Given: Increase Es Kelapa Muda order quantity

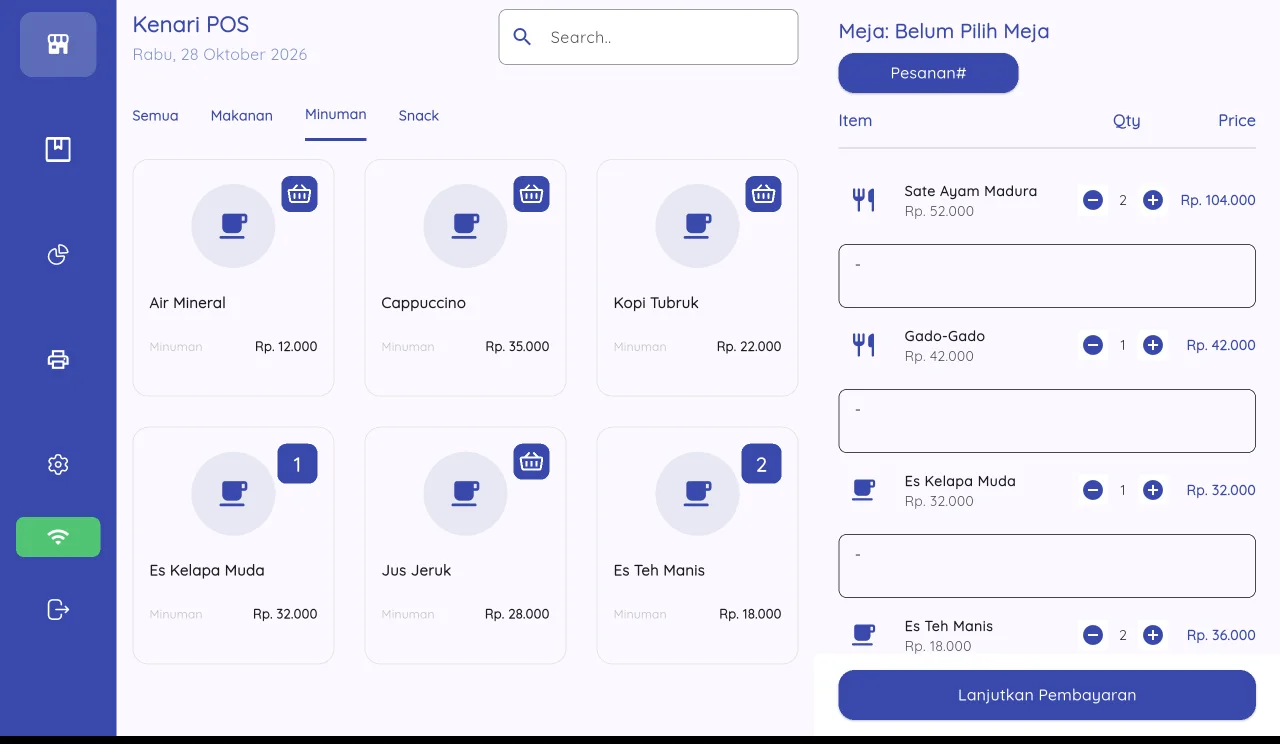Looking at the screenshot, I should (1153, 490).
